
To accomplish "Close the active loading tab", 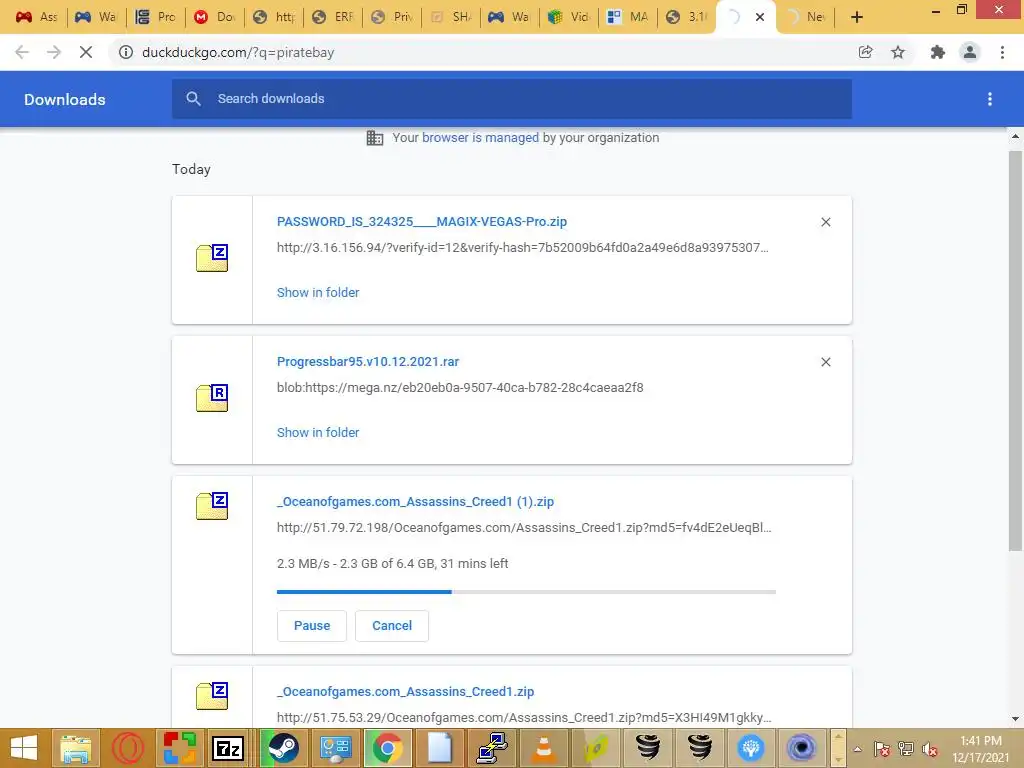I will (760, 17).
